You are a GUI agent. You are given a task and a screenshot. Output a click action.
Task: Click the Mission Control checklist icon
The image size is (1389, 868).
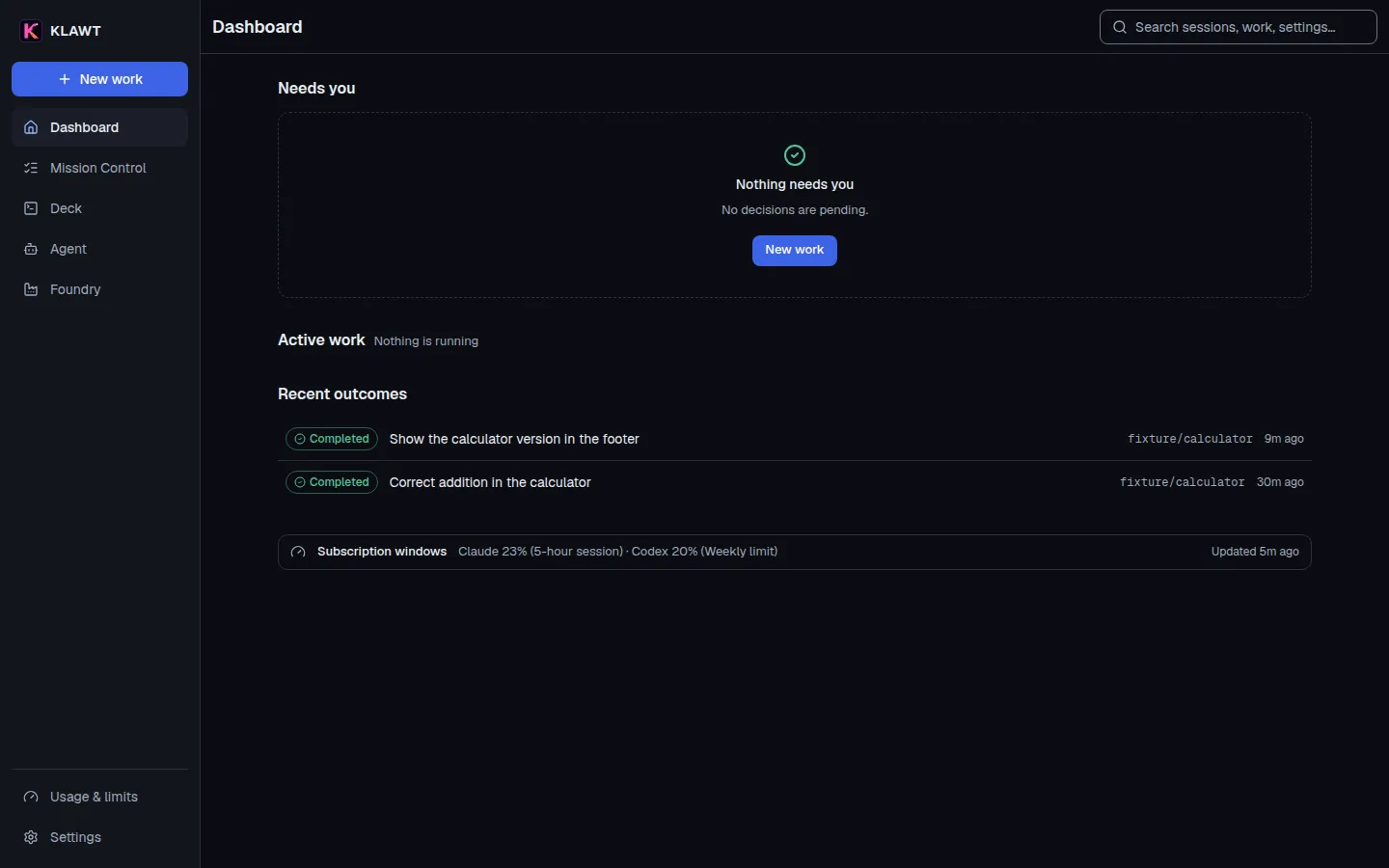click(x=31, y=168)
